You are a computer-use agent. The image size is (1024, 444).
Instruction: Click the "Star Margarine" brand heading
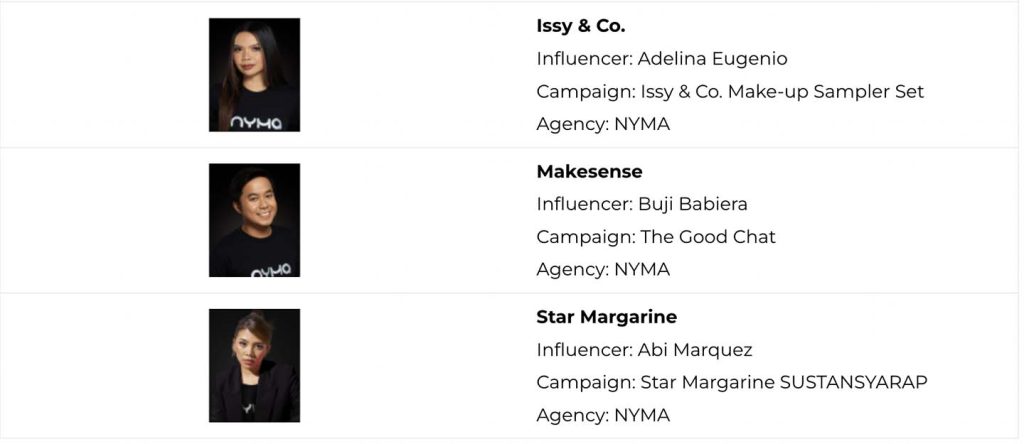point(606,317)
